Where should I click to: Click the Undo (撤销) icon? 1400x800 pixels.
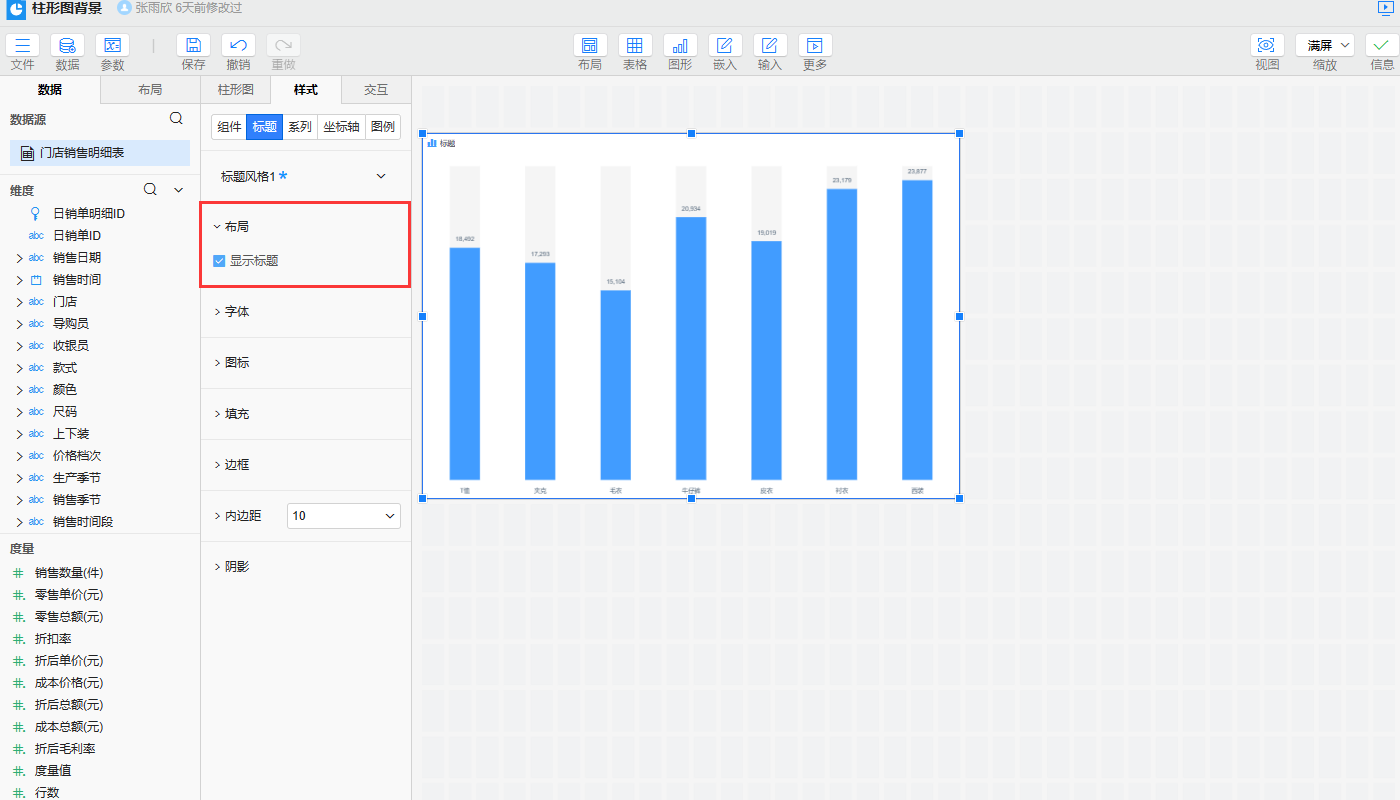238,46
